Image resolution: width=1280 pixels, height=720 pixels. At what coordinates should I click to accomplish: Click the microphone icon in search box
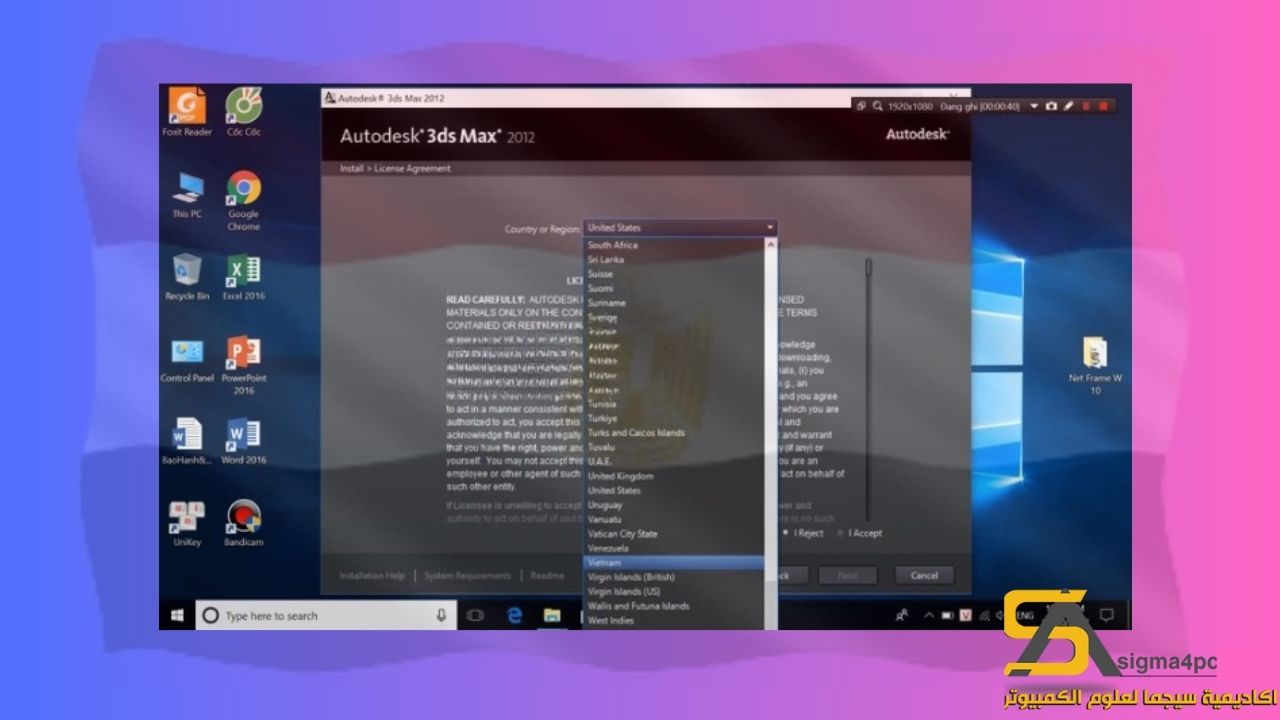(441, 615)
